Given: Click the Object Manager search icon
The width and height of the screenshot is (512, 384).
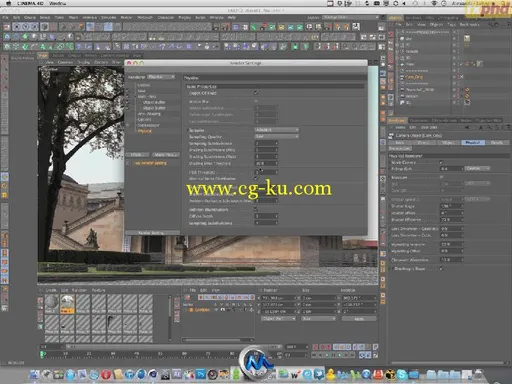Looking at the screenshot, I should pyautogui.click(x=491, y=24).
